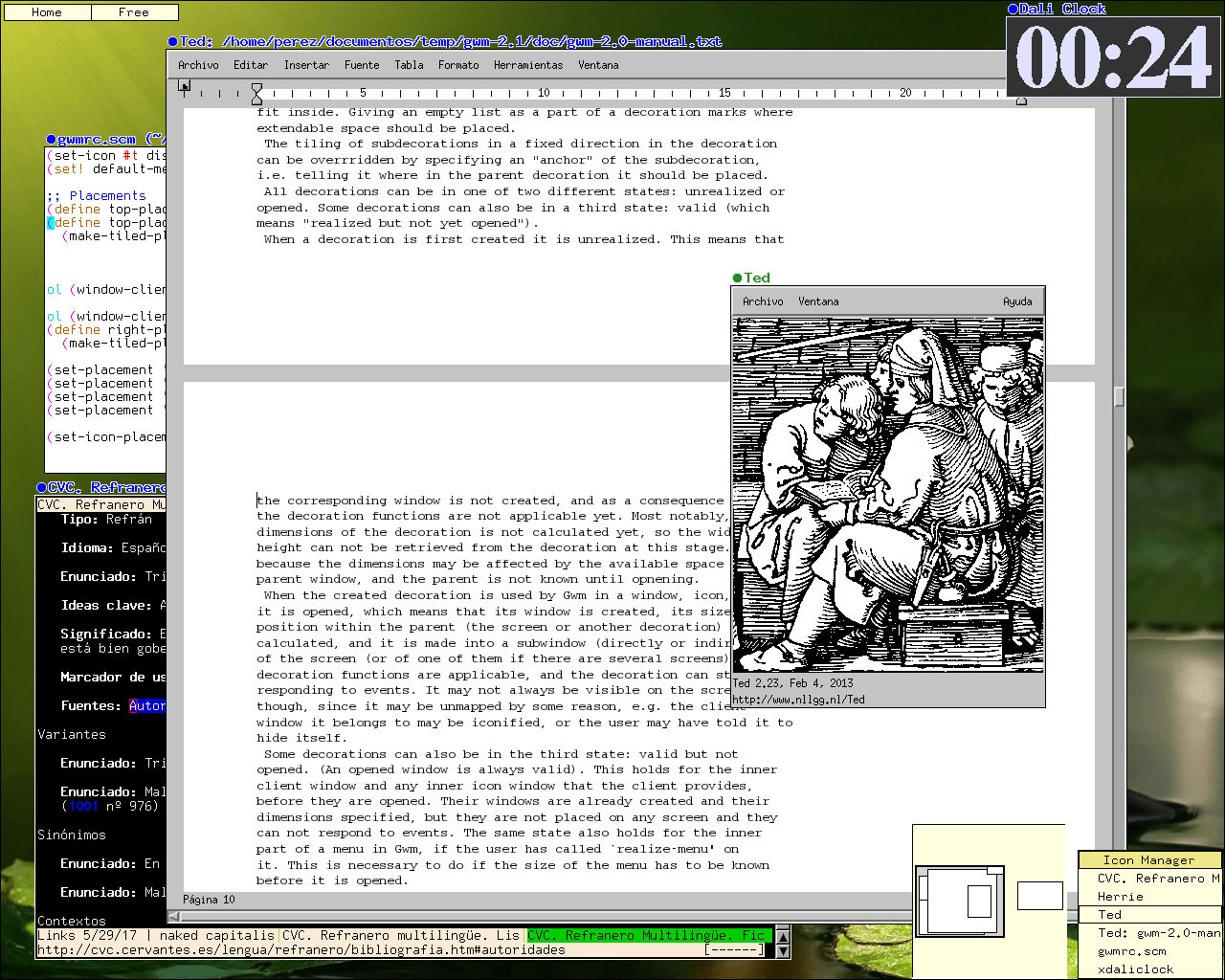Open the Formato menu
1225x980 pixels.
click(x=458, y=65)
